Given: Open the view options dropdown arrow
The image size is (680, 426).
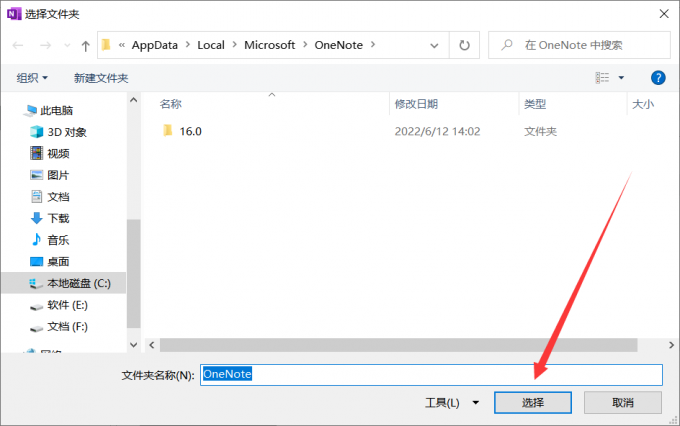Looking at the screenshot, I should pos(621,78).
